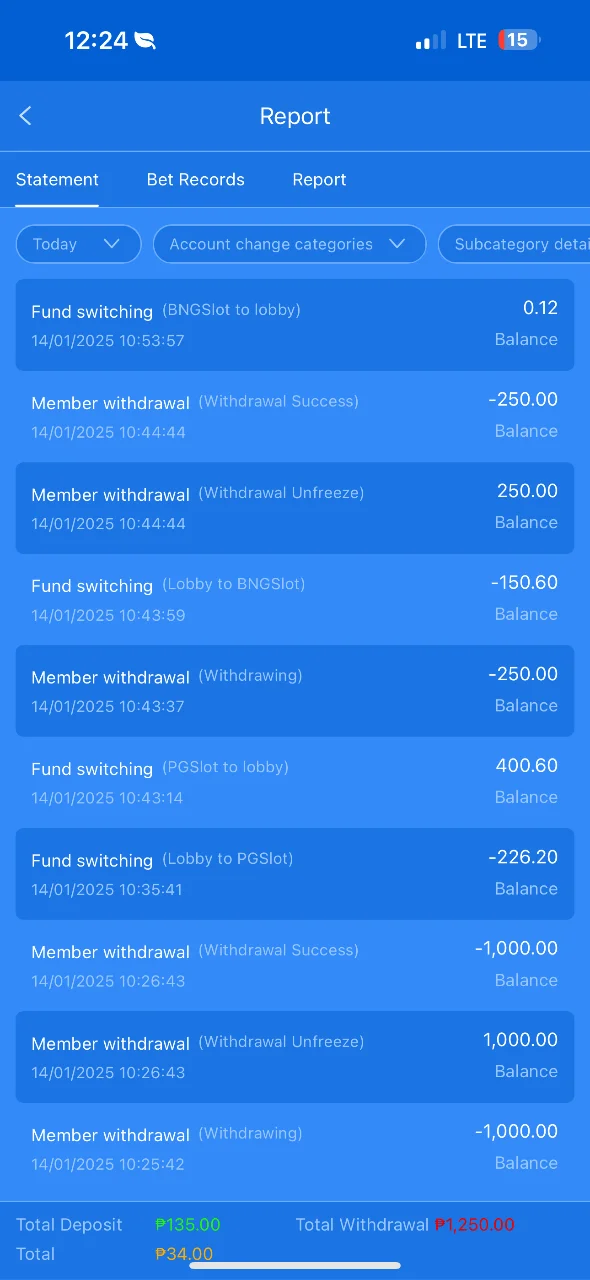Screen dimensions: 590x1280
Task: Expand Account change categories dropdown
Action: tap(289, 244)
